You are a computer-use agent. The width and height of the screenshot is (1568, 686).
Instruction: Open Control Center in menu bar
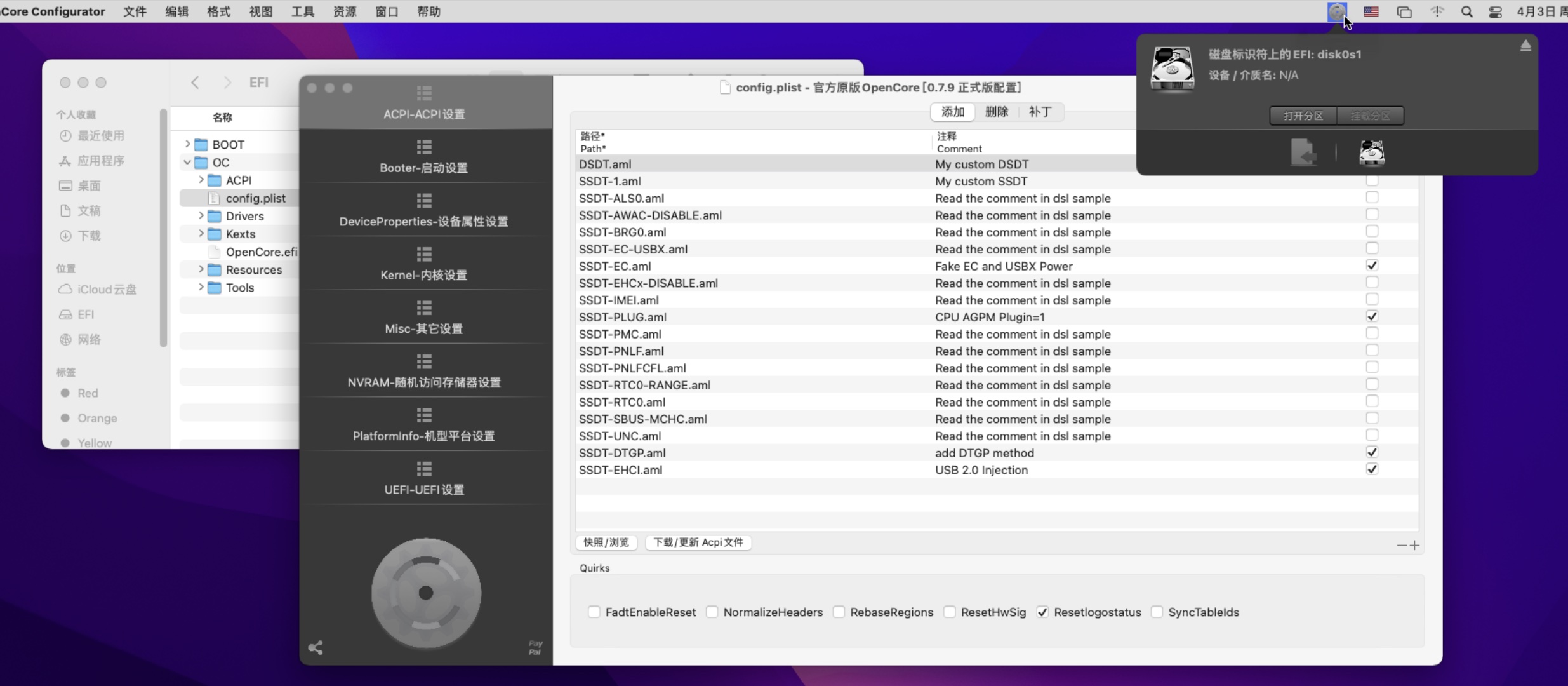tap(1495, 11)
